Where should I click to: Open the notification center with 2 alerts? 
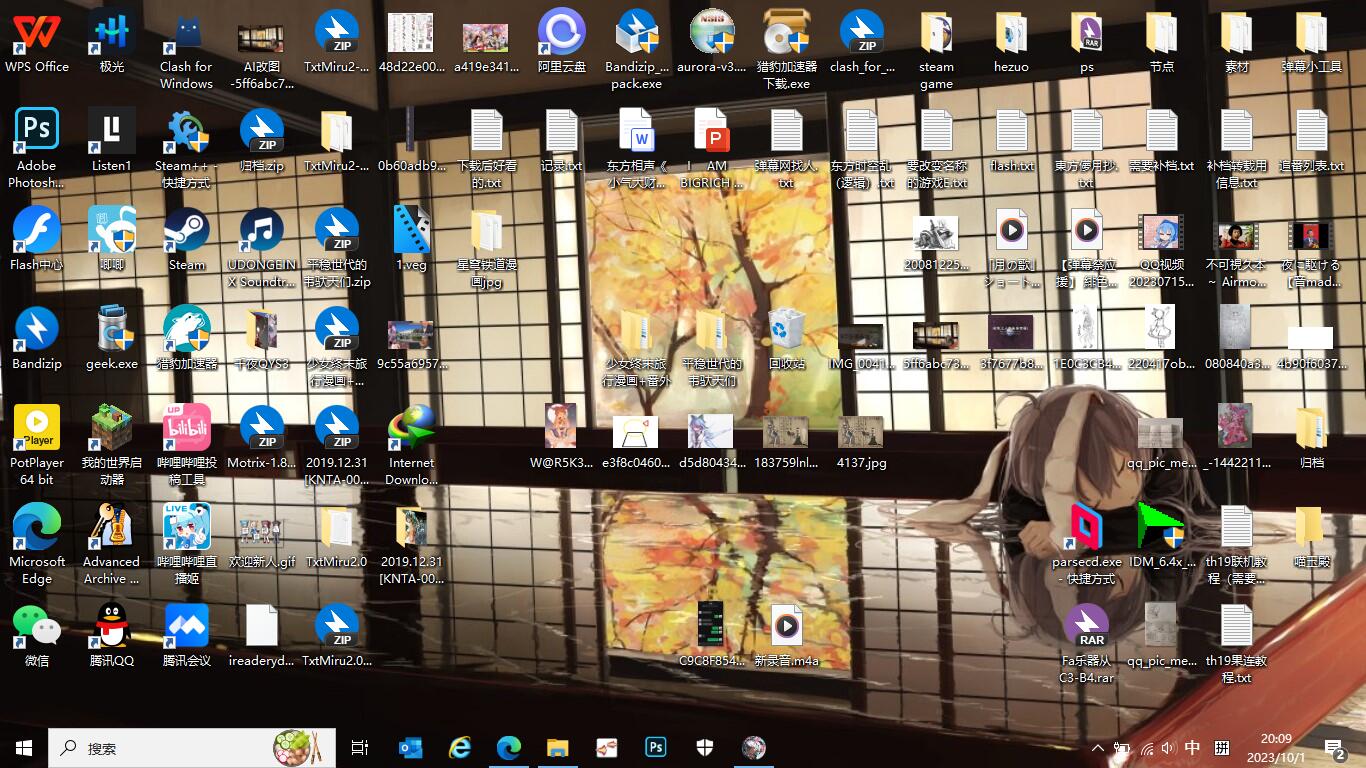[x=1334, y=748]
